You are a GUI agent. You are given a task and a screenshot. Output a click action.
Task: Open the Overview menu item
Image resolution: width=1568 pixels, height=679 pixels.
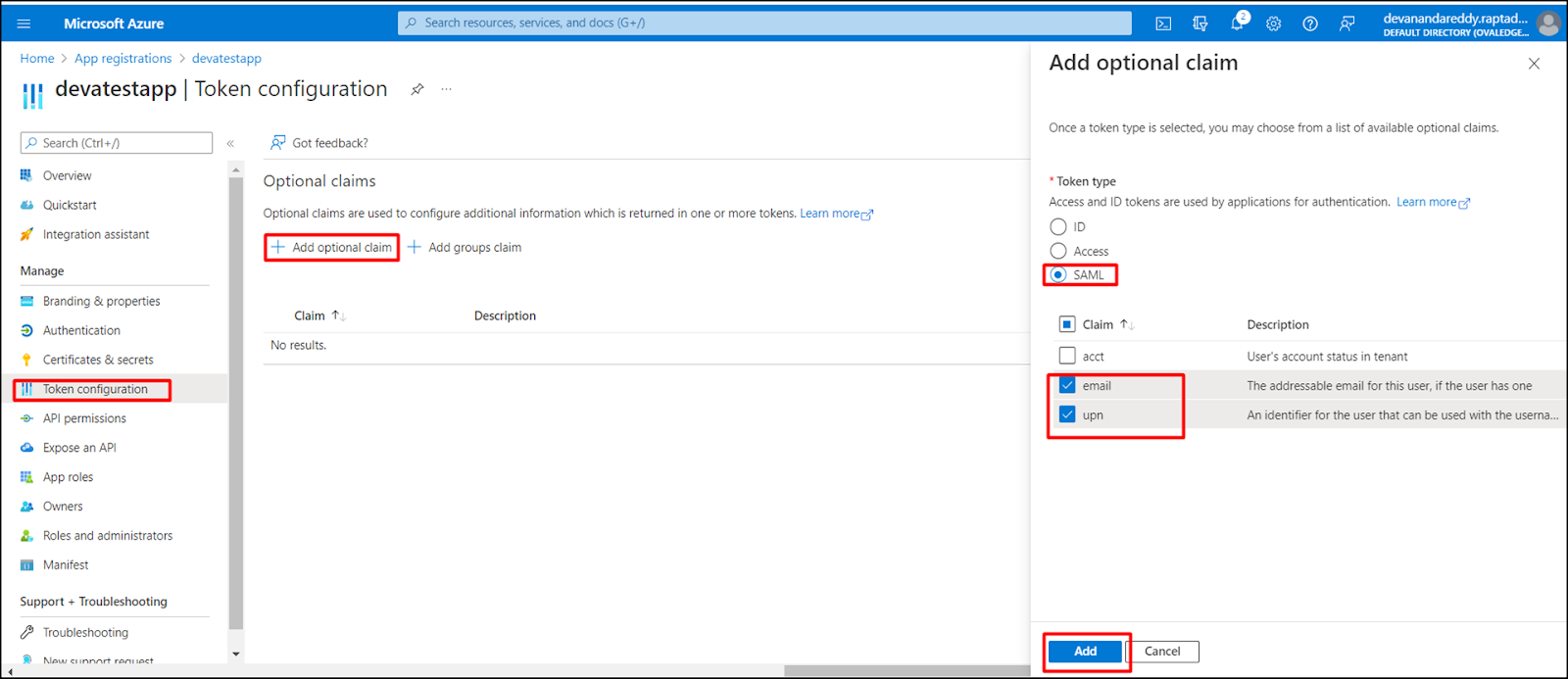67,175
